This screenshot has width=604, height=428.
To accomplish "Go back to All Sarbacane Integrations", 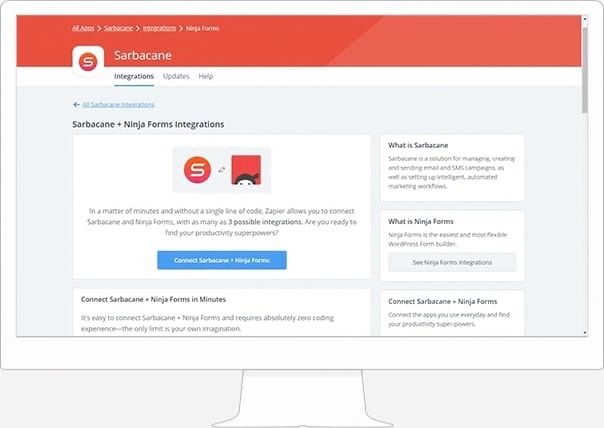I will (118, 104).
